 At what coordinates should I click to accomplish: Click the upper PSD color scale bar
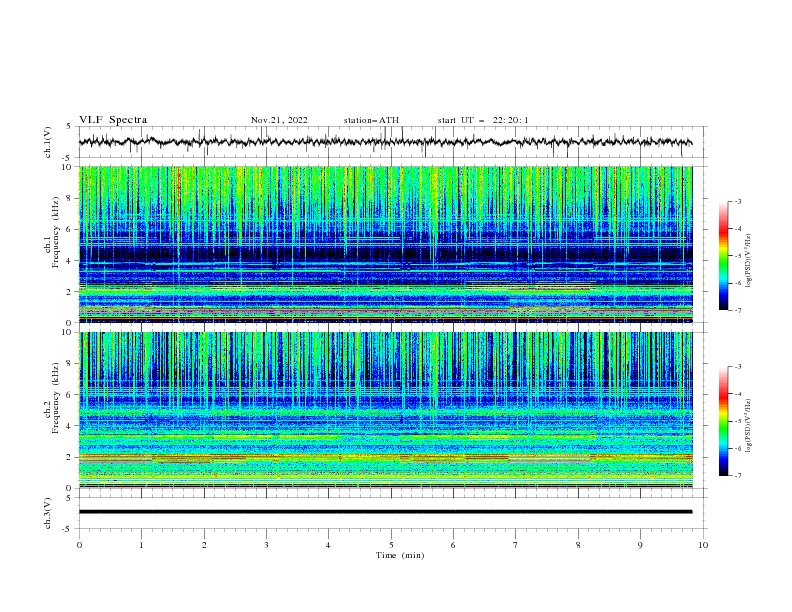(x=723, y=256)
